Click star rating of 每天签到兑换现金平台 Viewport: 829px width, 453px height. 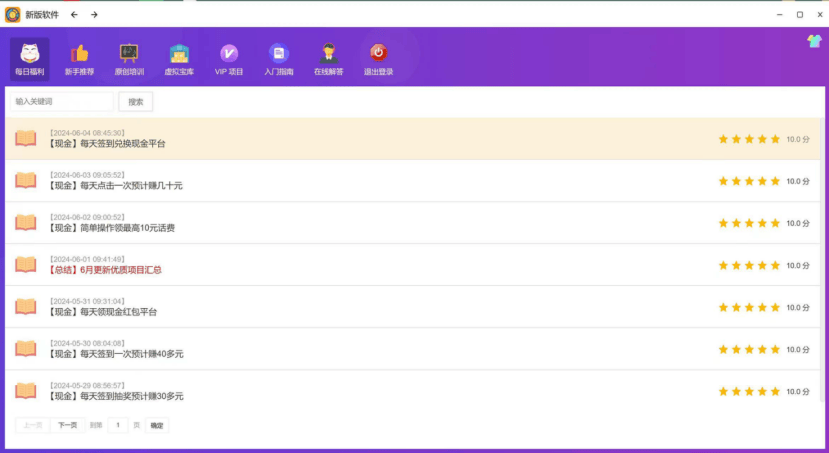749,139
